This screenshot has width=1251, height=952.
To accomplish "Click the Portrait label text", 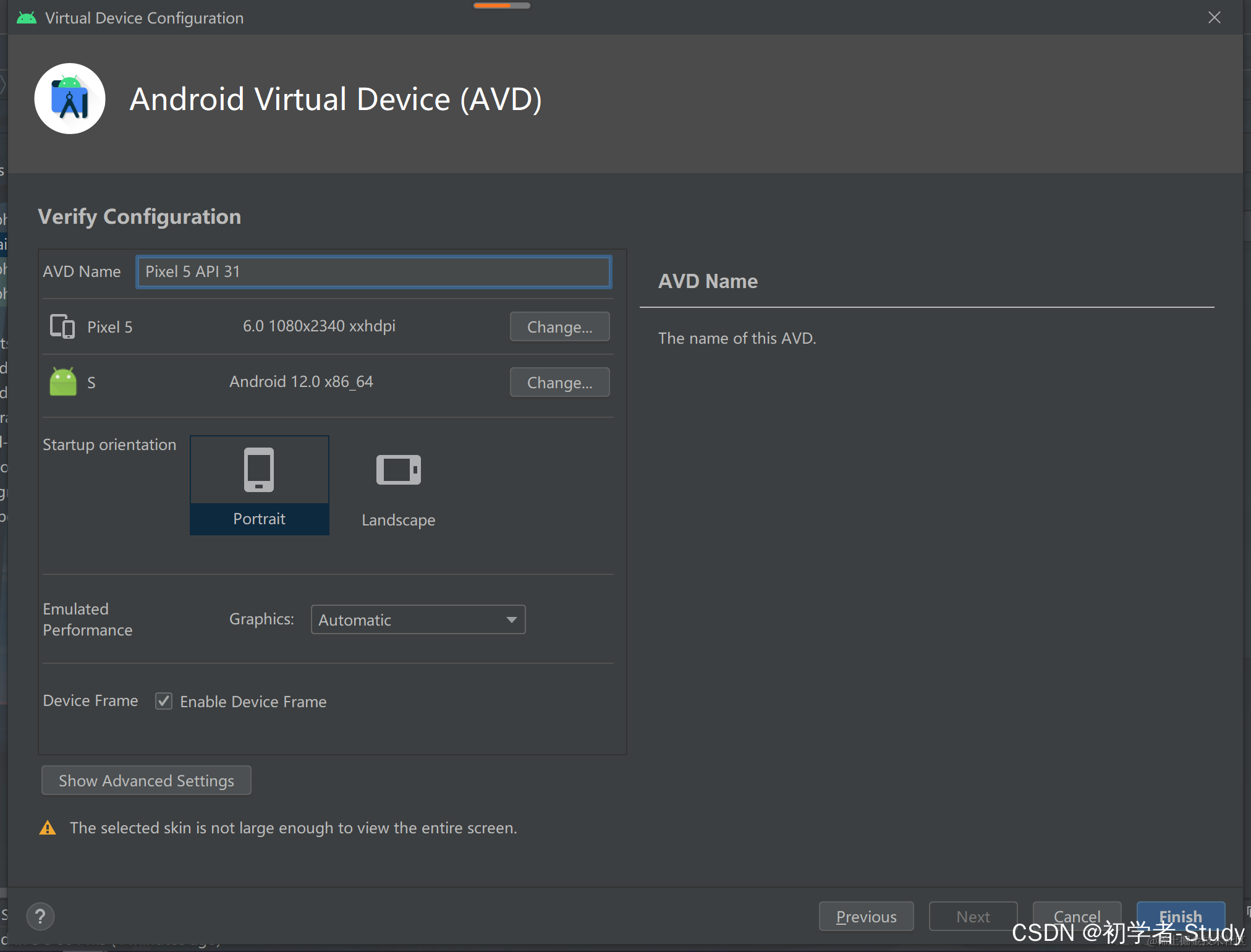I will (259, 519).
